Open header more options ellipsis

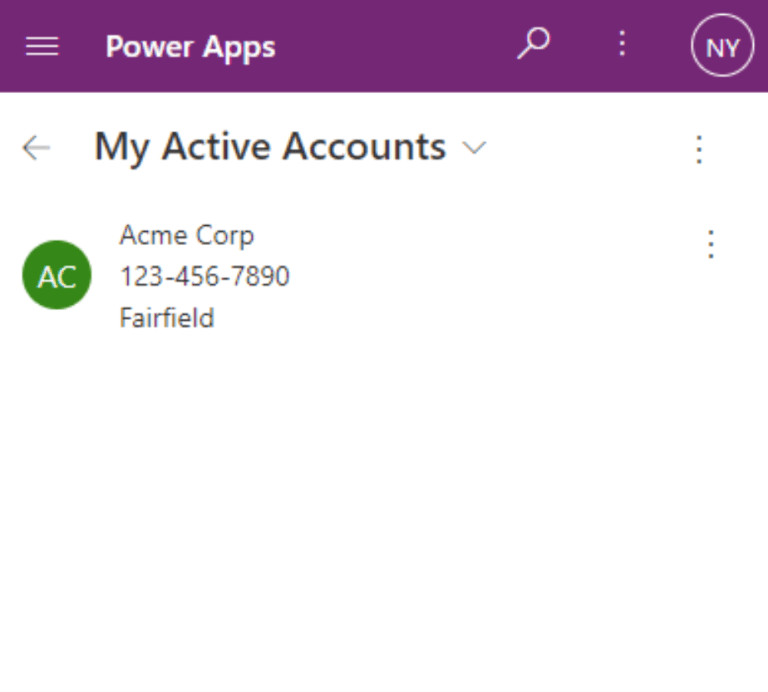coord(622,44)
